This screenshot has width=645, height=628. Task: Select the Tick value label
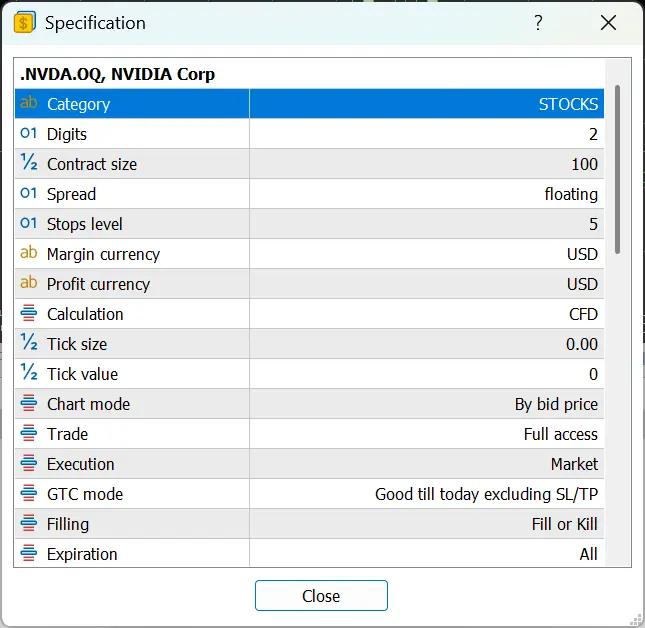tap(82, 375)
